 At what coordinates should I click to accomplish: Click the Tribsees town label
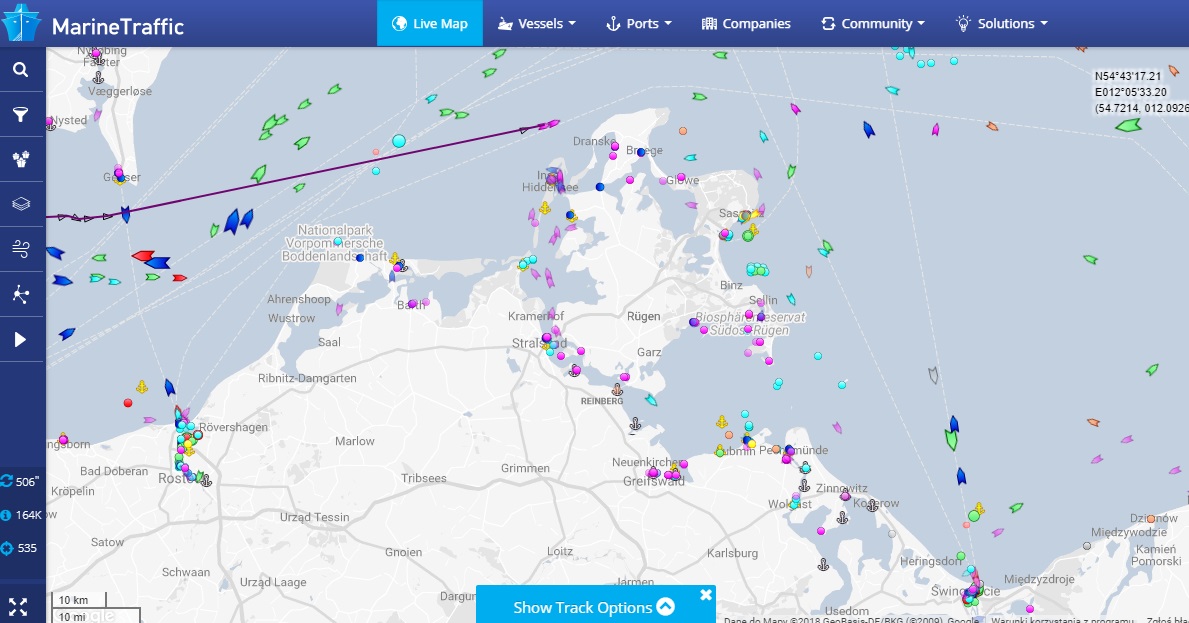(x=424, y=478)
